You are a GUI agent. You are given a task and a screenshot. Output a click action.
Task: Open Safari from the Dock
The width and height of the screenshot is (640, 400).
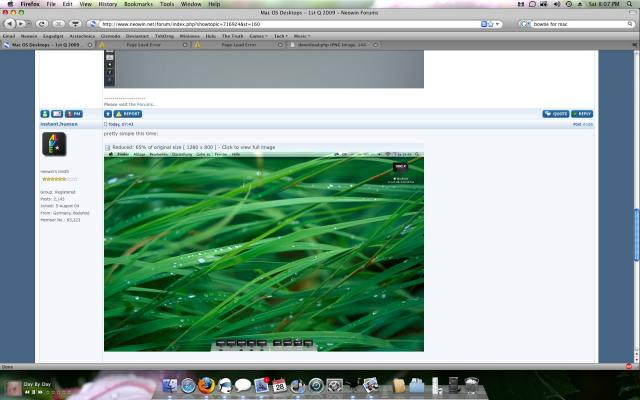(x=188, y=385)
